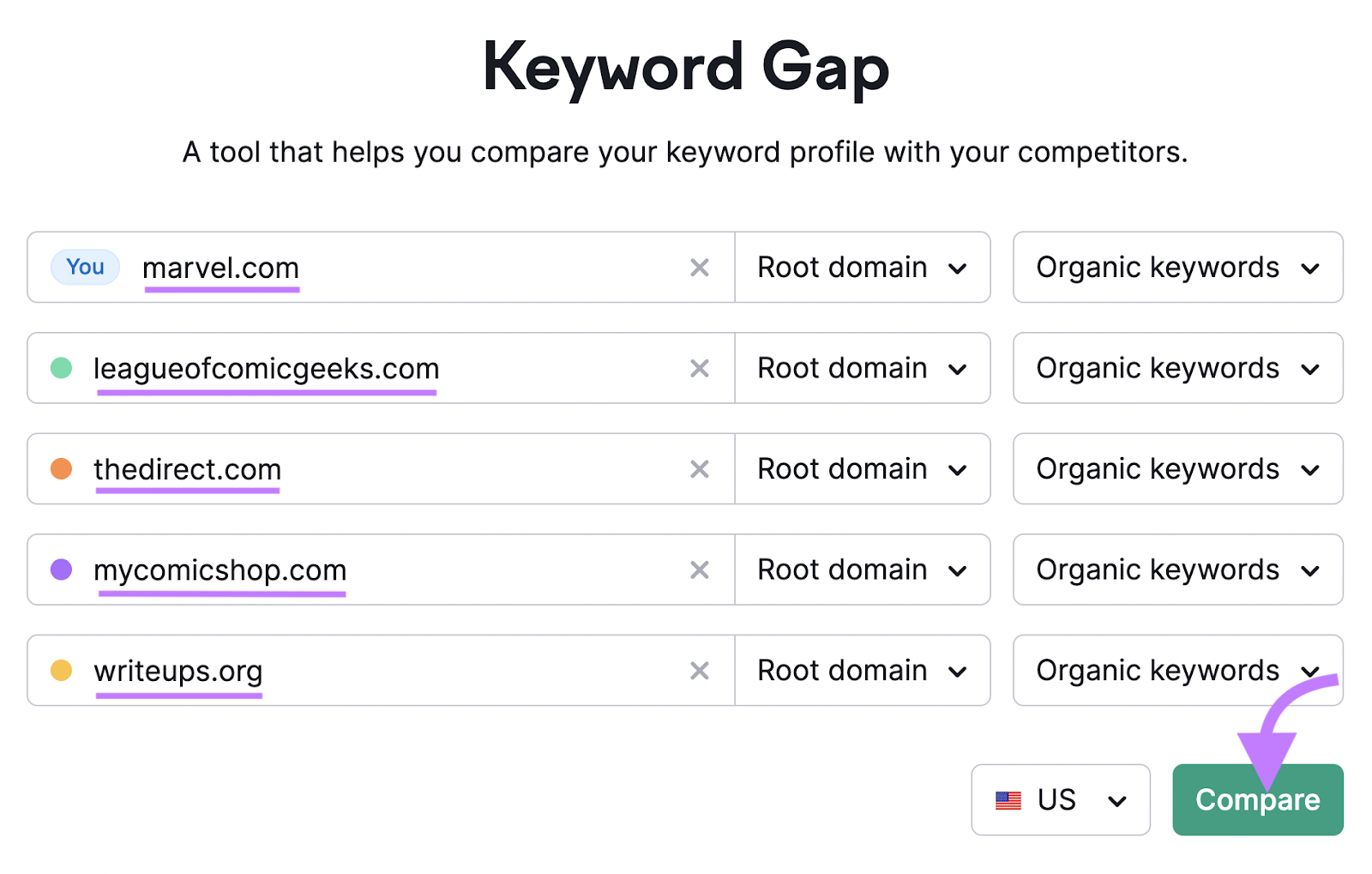Click the You badge on the marvel.com row
Viewport: 1372px width, 874px height.
tap(84, 267)
